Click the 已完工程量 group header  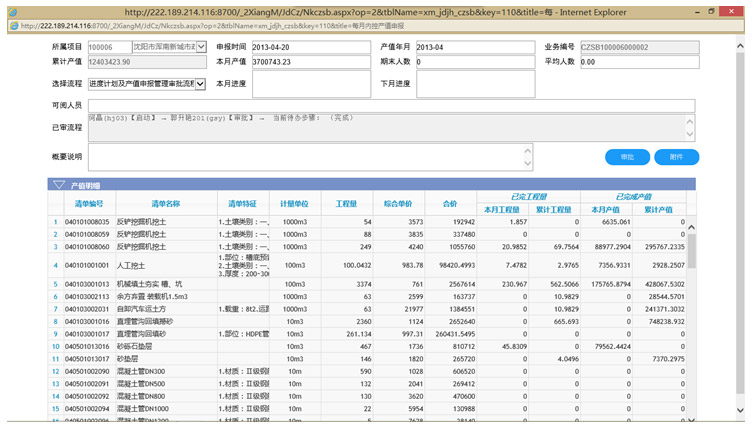[x=529, y=196]
